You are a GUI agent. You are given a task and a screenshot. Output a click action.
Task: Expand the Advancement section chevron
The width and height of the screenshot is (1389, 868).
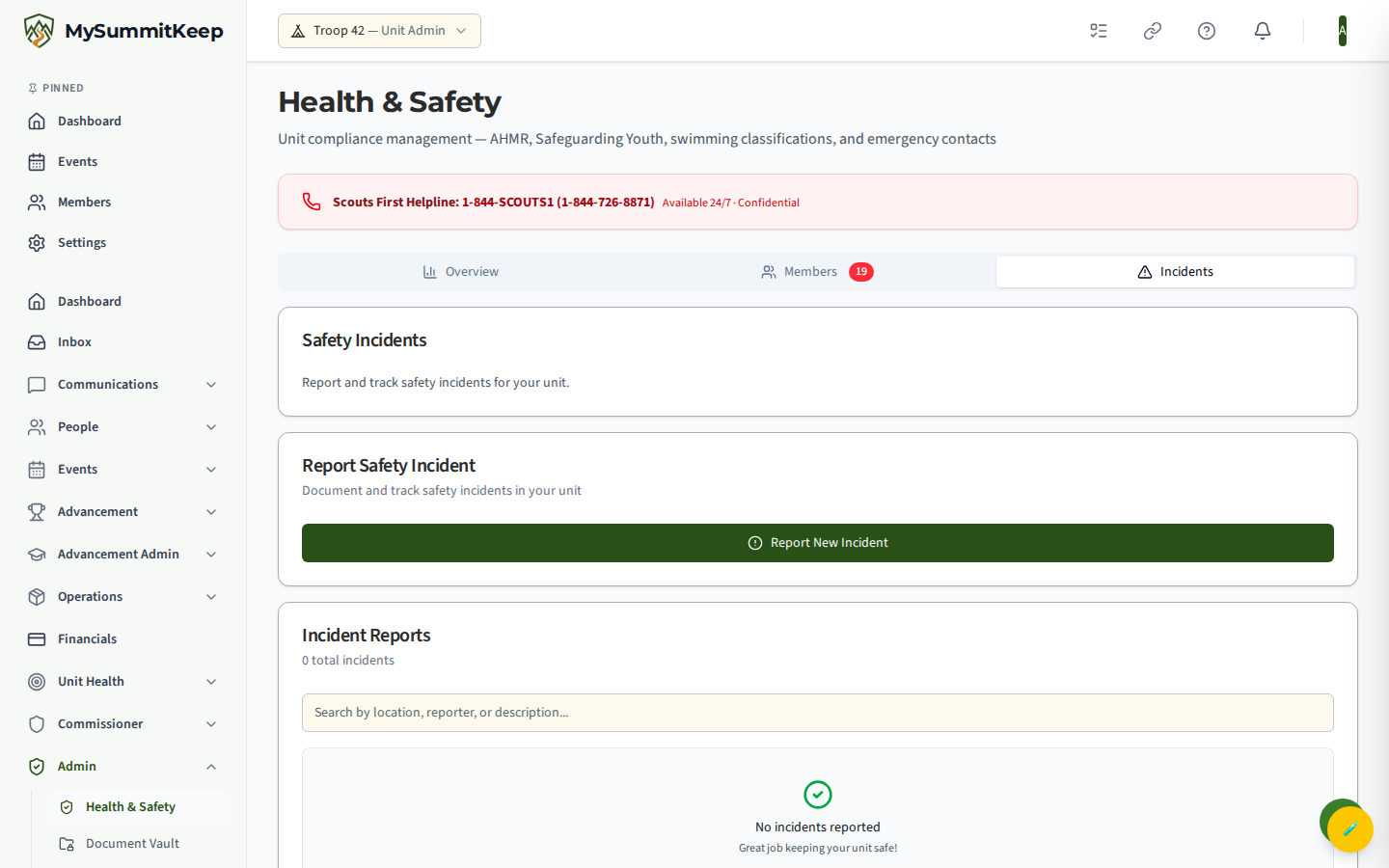tap(211, 512)
